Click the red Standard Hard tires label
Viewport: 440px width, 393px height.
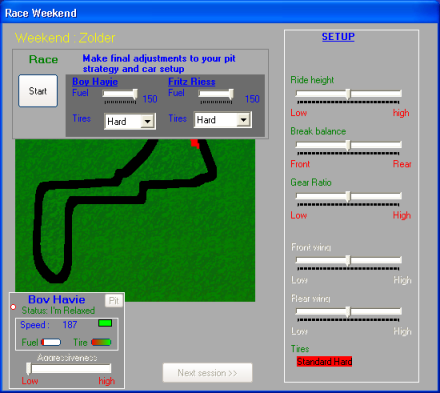[x=324, y=362]
